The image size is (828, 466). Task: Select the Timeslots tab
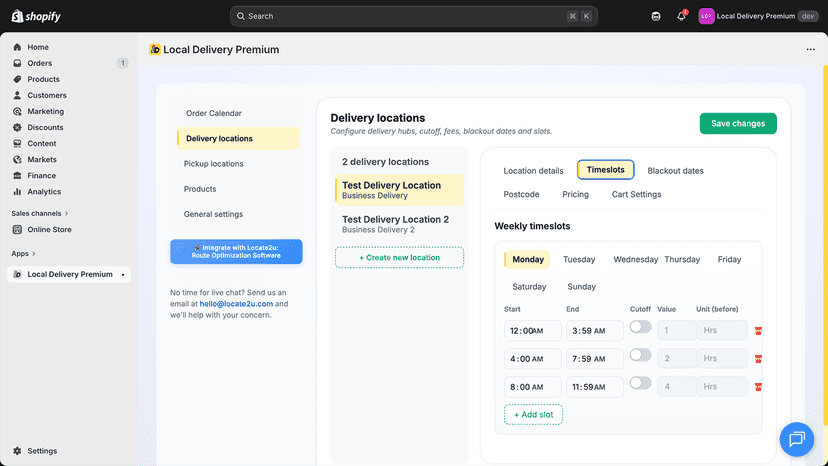tap(606, 170)
